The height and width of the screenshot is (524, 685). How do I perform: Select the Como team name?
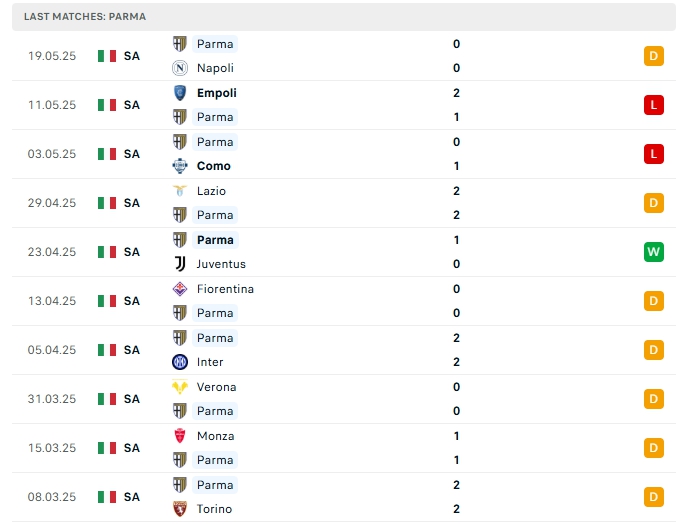(x=214, y=166)
